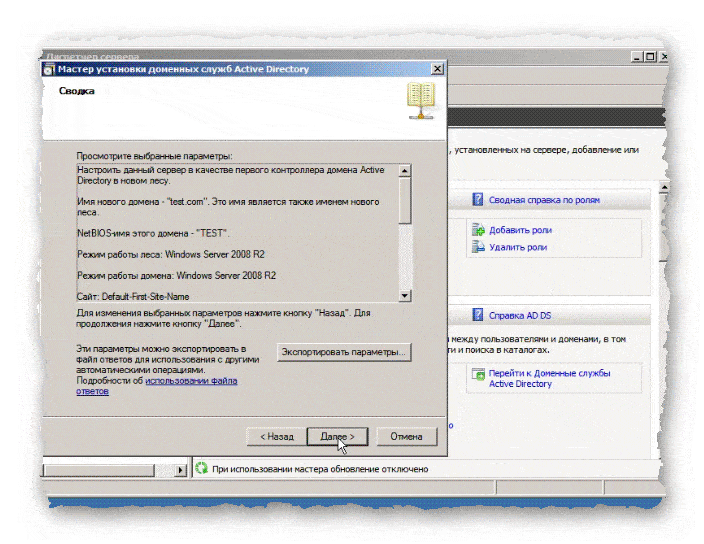Click the Сводная справка help icon
The width and height of the screenshot is (704, 544).
[478, 199]
